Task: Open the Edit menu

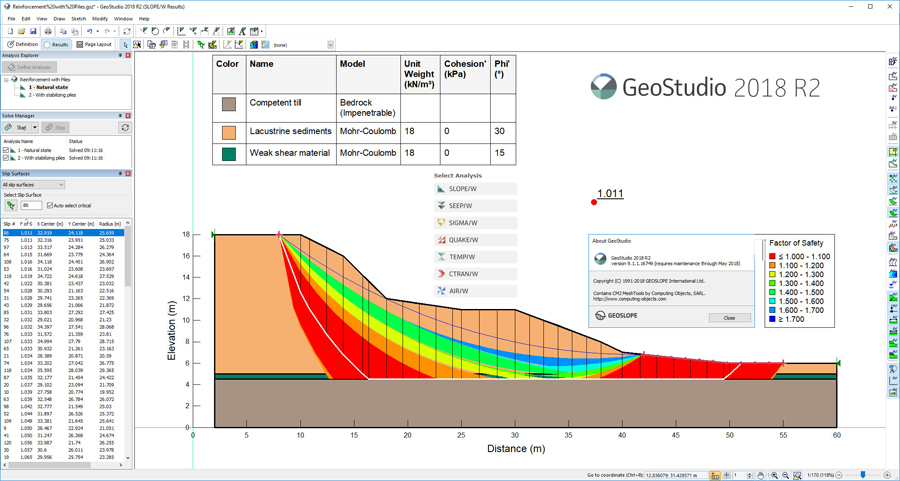Action: click(x=26, y=19)
